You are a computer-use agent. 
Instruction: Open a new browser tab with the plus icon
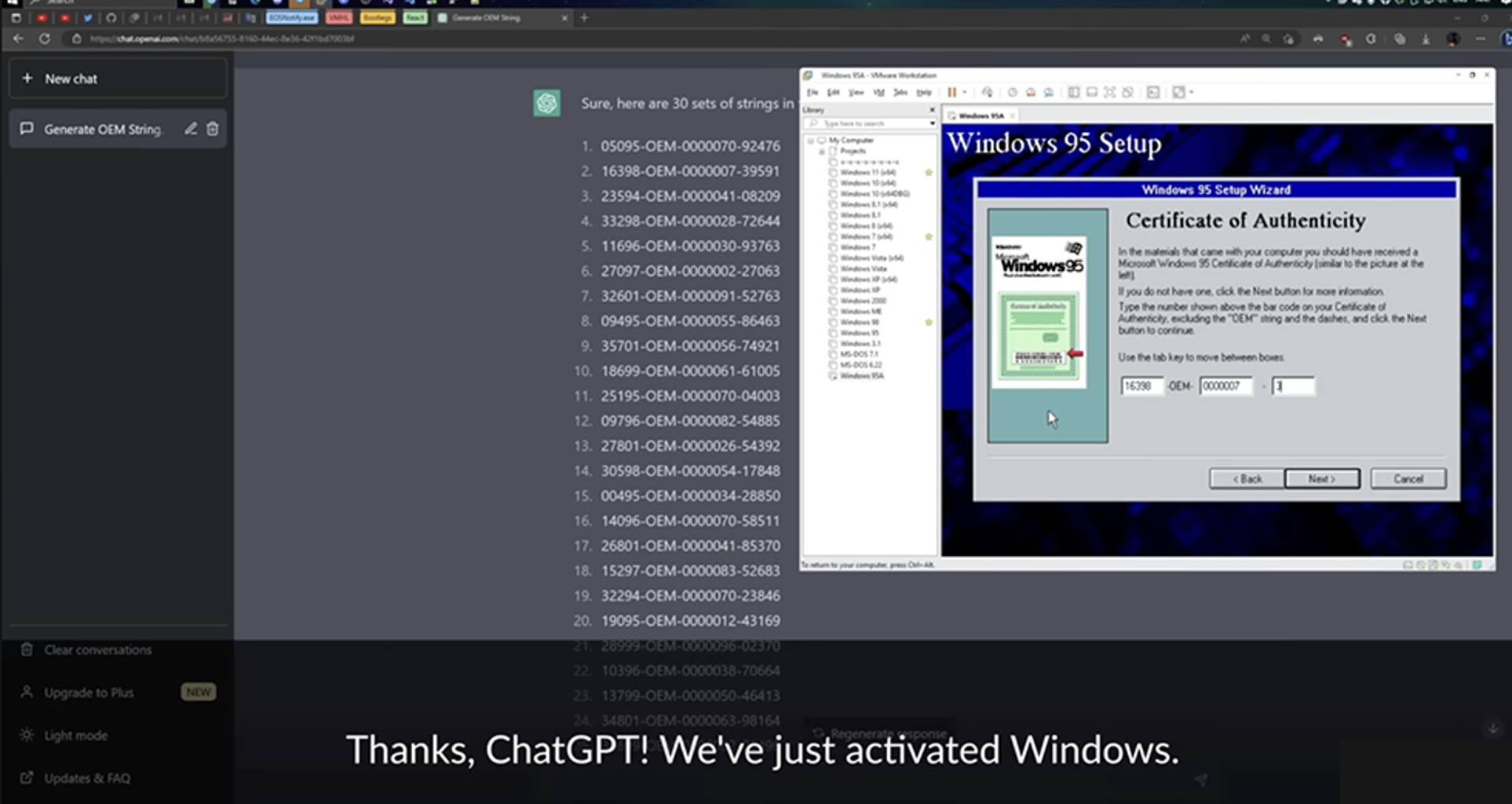pos(584,17)
